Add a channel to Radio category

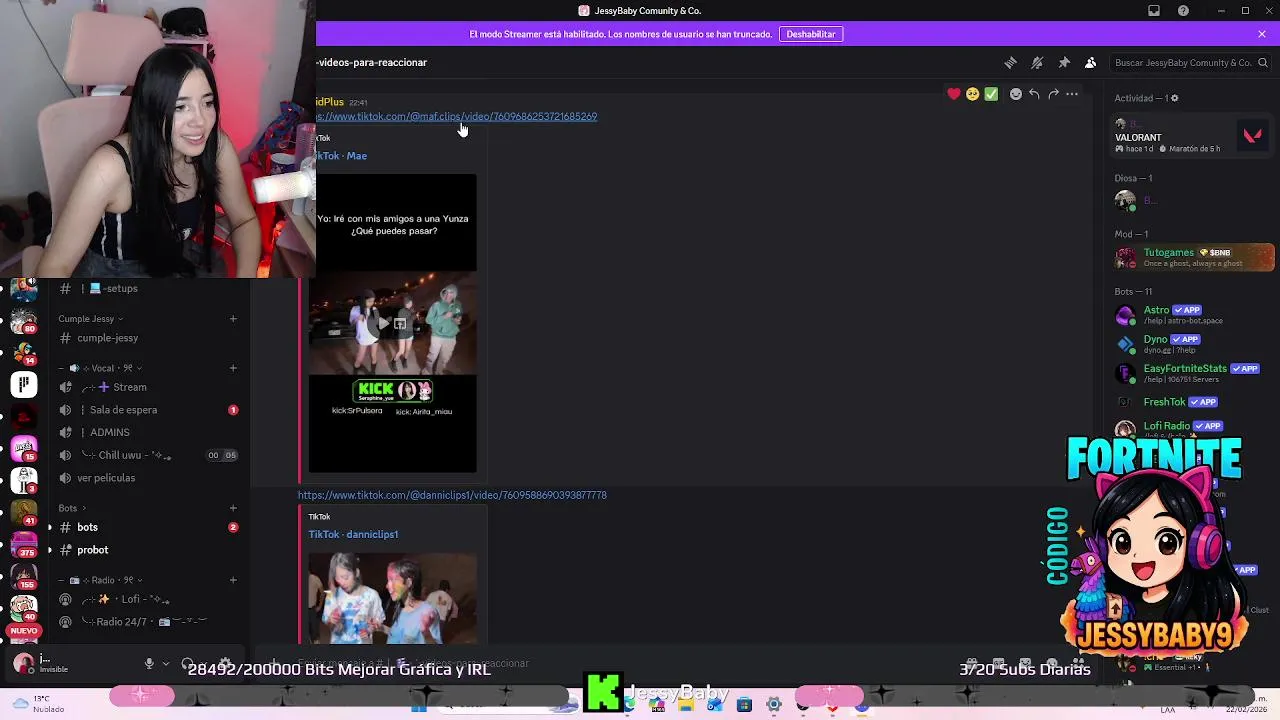(x=233, y=580)
